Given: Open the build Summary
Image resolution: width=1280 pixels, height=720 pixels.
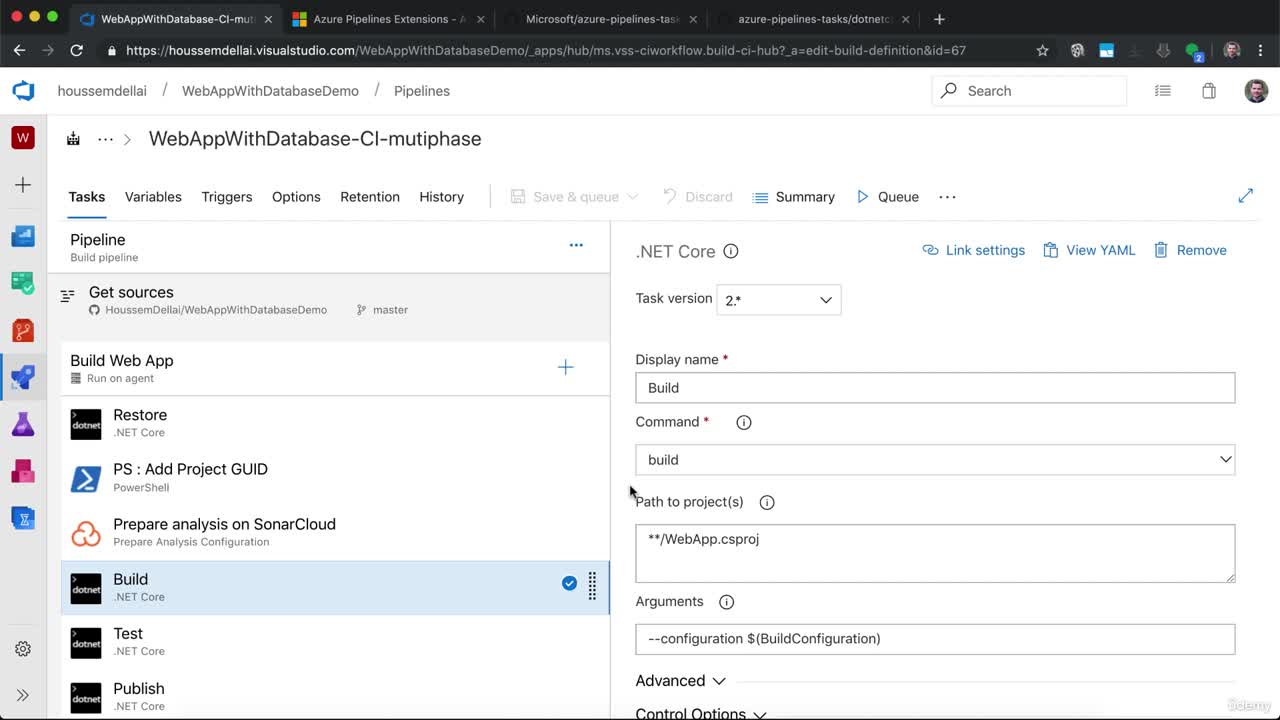Looking at the screenshot, I should pos(793,197).
